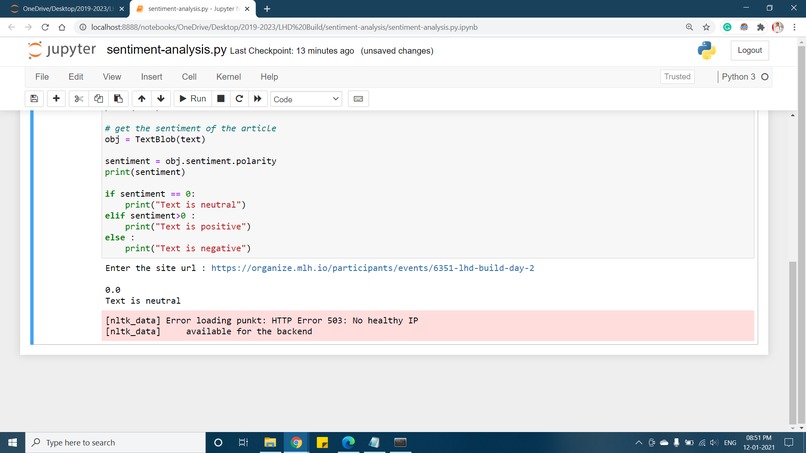Viewport: 806px width, 453px height.
Task: Interrupt the kernel with stop icon
Action: pyautogui.click(x=221, y=99)
